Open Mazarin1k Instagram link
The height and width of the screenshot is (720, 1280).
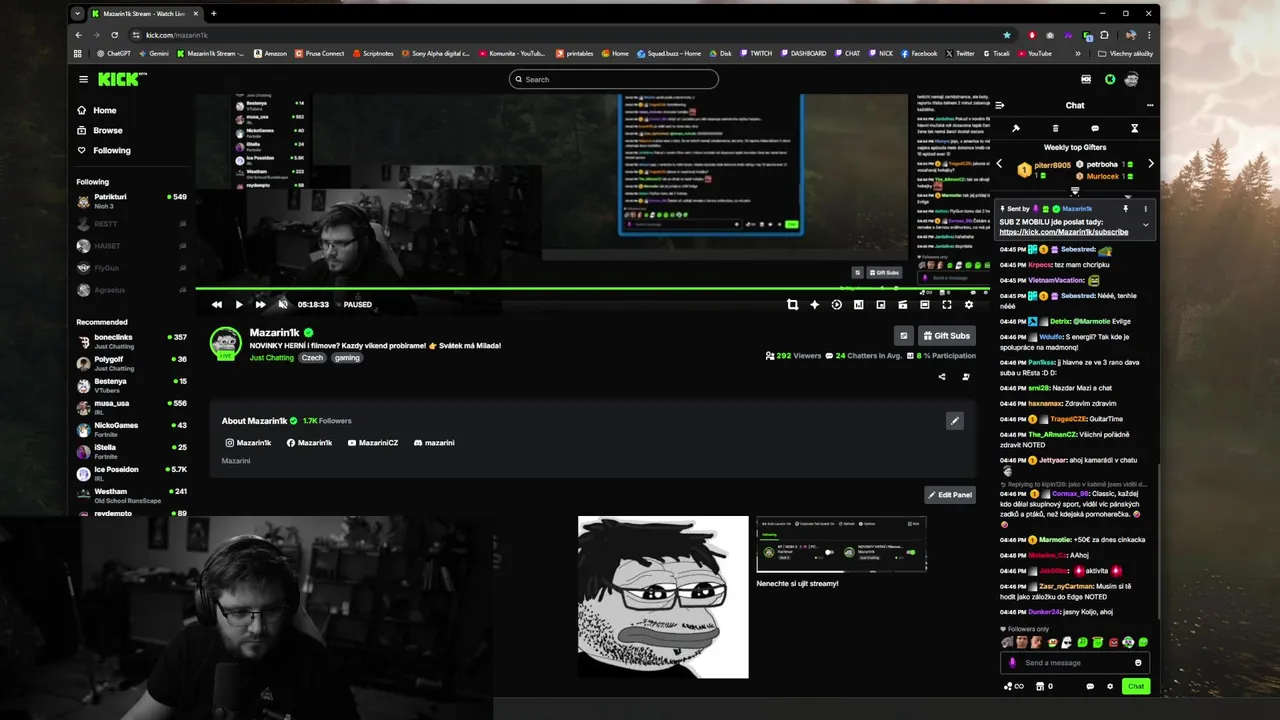248,443
